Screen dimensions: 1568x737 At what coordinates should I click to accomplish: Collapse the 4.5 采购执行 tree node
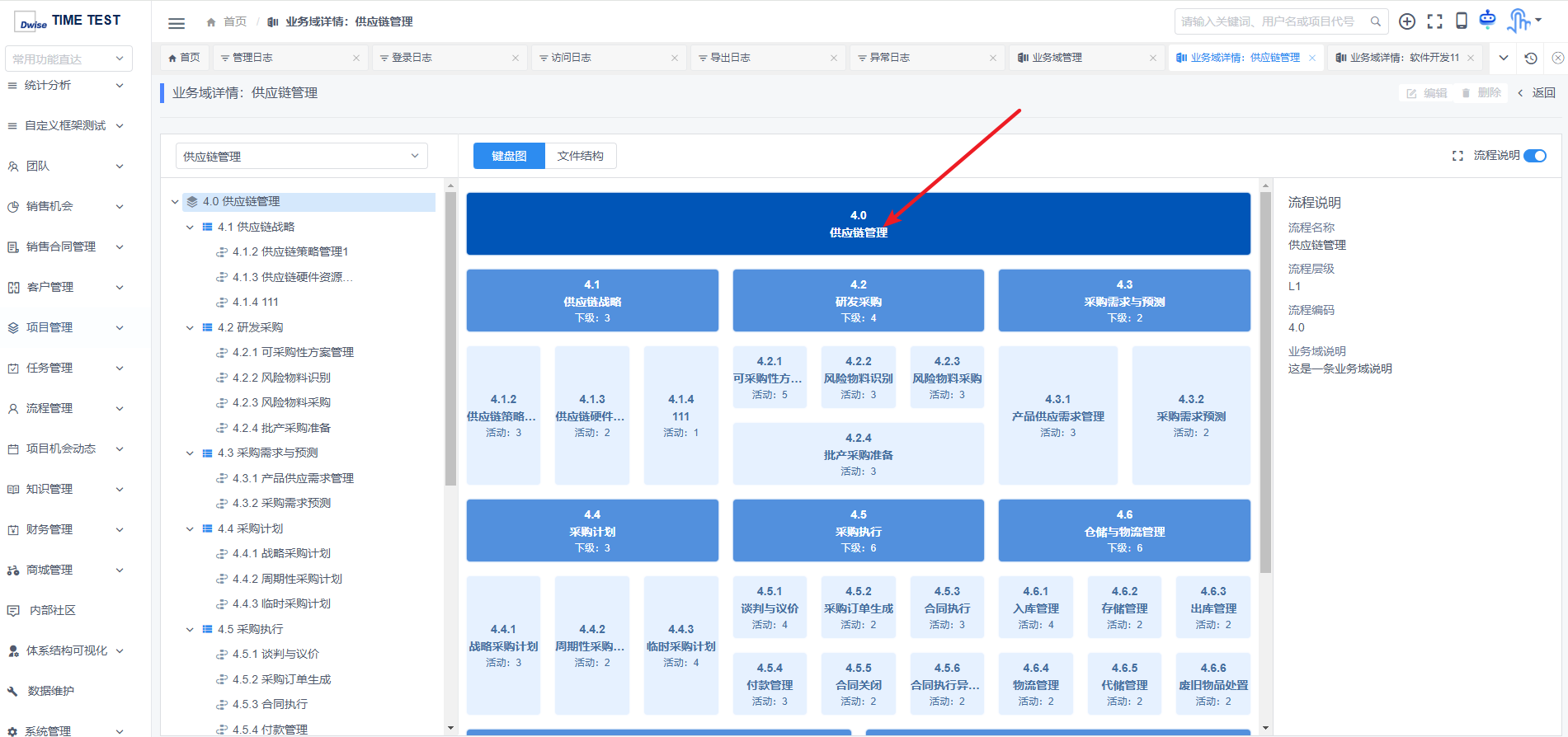pyautogui.click(x=190, y=629)
